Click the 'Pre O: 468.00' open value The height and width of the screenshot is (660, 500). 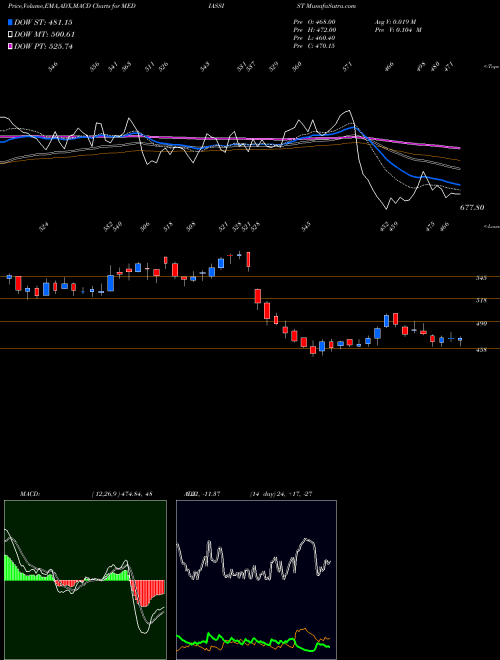(x=314, y=22)
